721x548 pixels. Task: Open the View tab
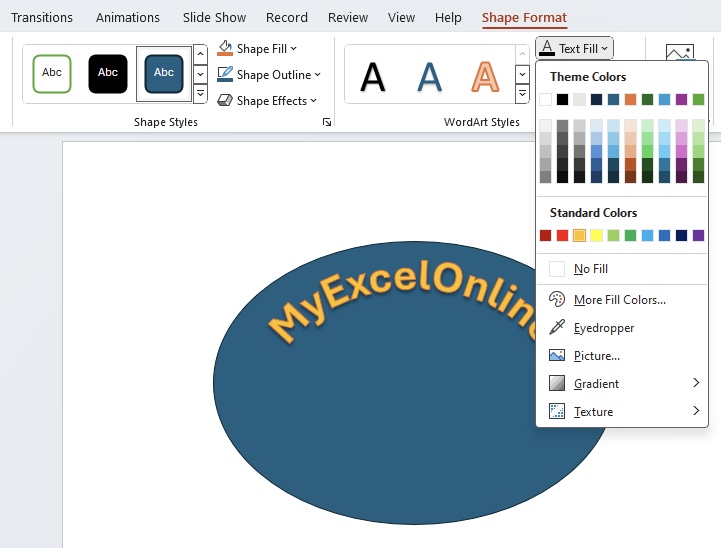(401, 17)
